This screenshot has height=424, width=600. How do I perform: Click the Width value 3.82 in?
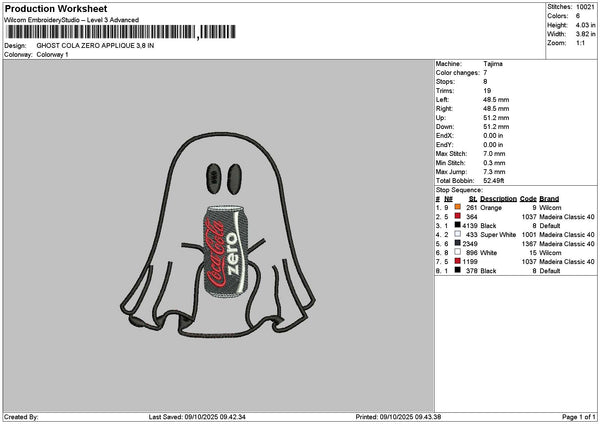pos(585,34)
